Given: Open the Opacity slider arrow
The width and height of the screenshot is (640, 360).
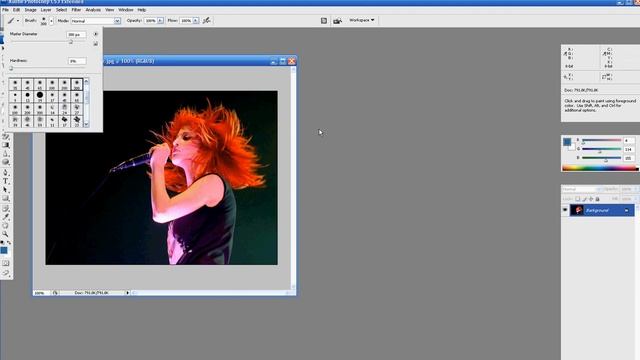Looking at the screenshot, I should tap(160, 20).
